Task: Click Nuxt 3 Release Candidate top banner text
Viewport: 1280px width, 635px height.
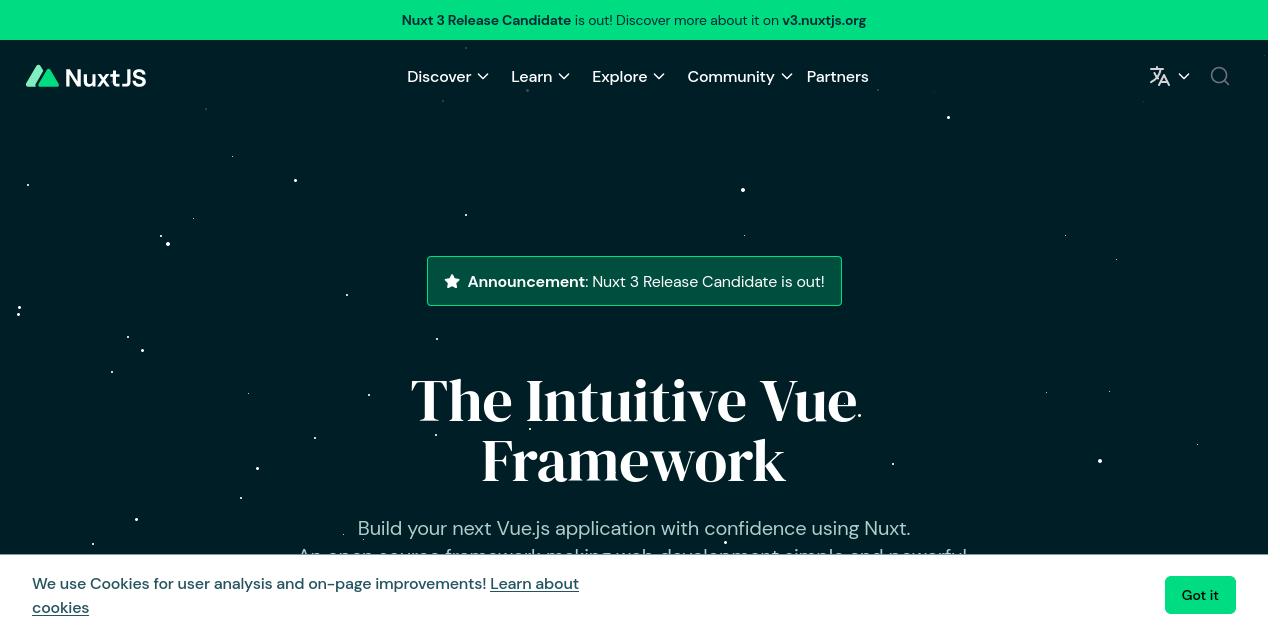Action: pos(486,20)
